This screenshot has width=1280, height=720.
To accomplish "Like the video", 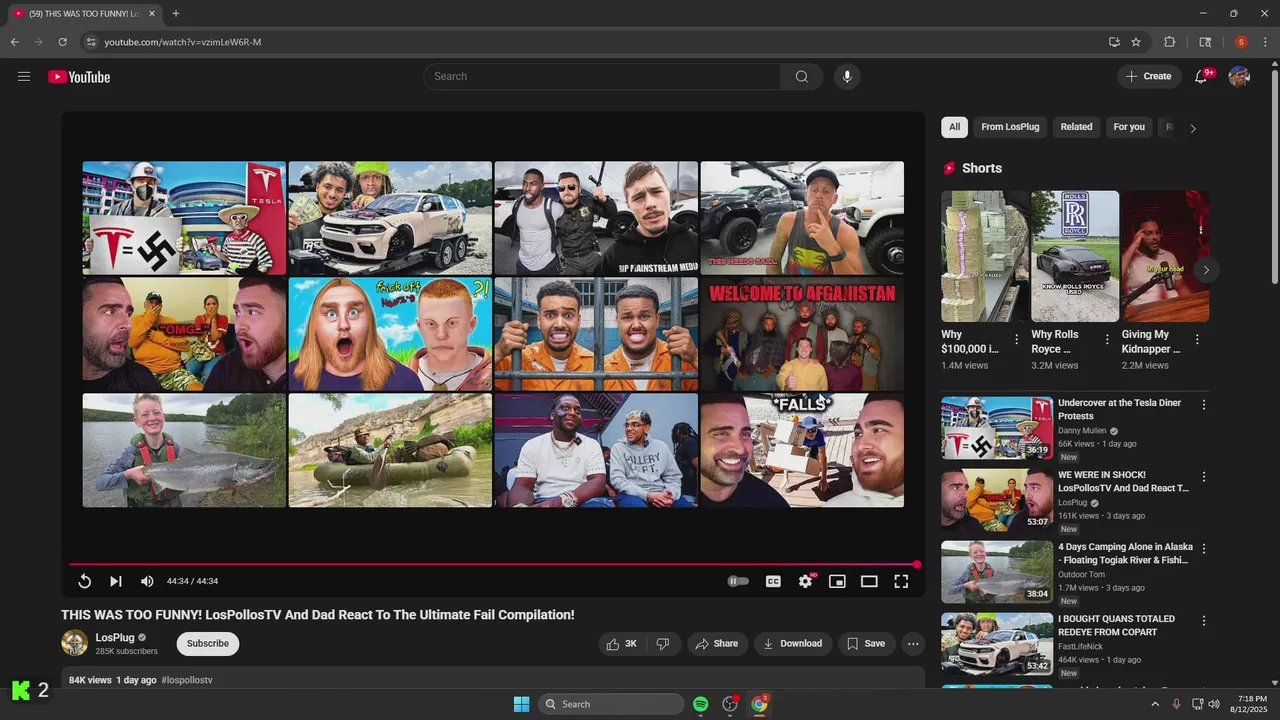I will click(622, 644).
